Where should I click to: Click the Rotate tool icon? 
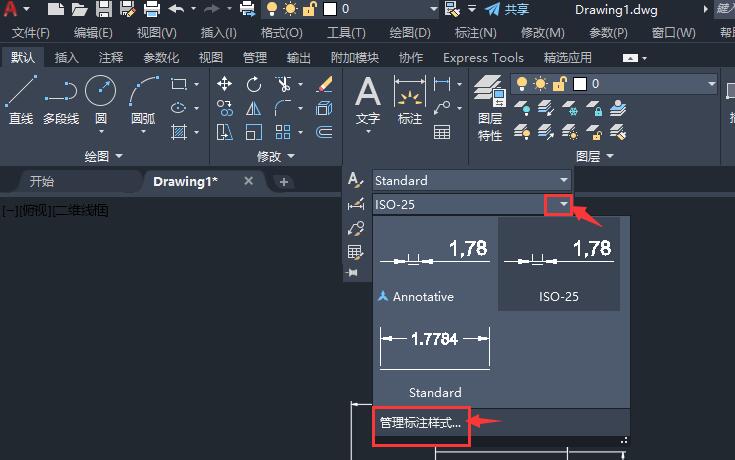pos(254,84)
